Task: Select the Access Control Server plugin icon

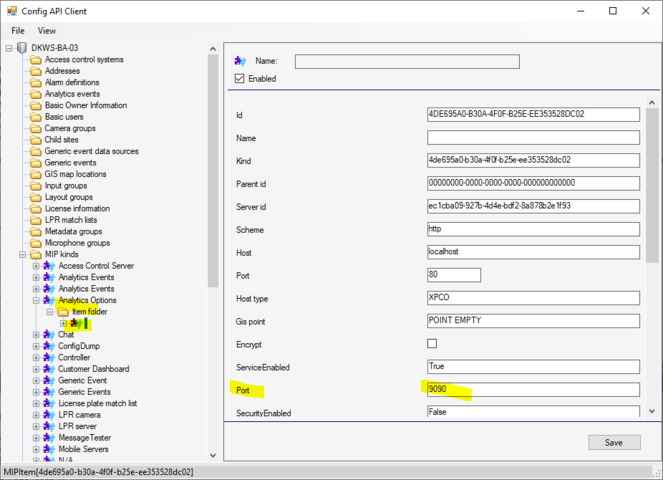Action: [49, 266]
